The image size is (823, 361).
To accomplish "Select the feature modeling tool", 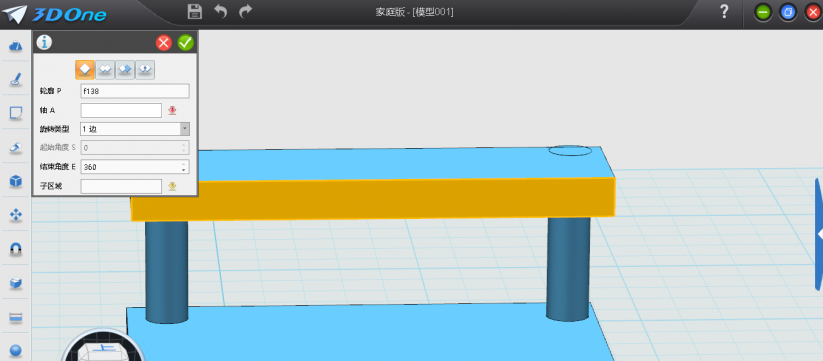I will pyautogui.click(x=16, y=147).
